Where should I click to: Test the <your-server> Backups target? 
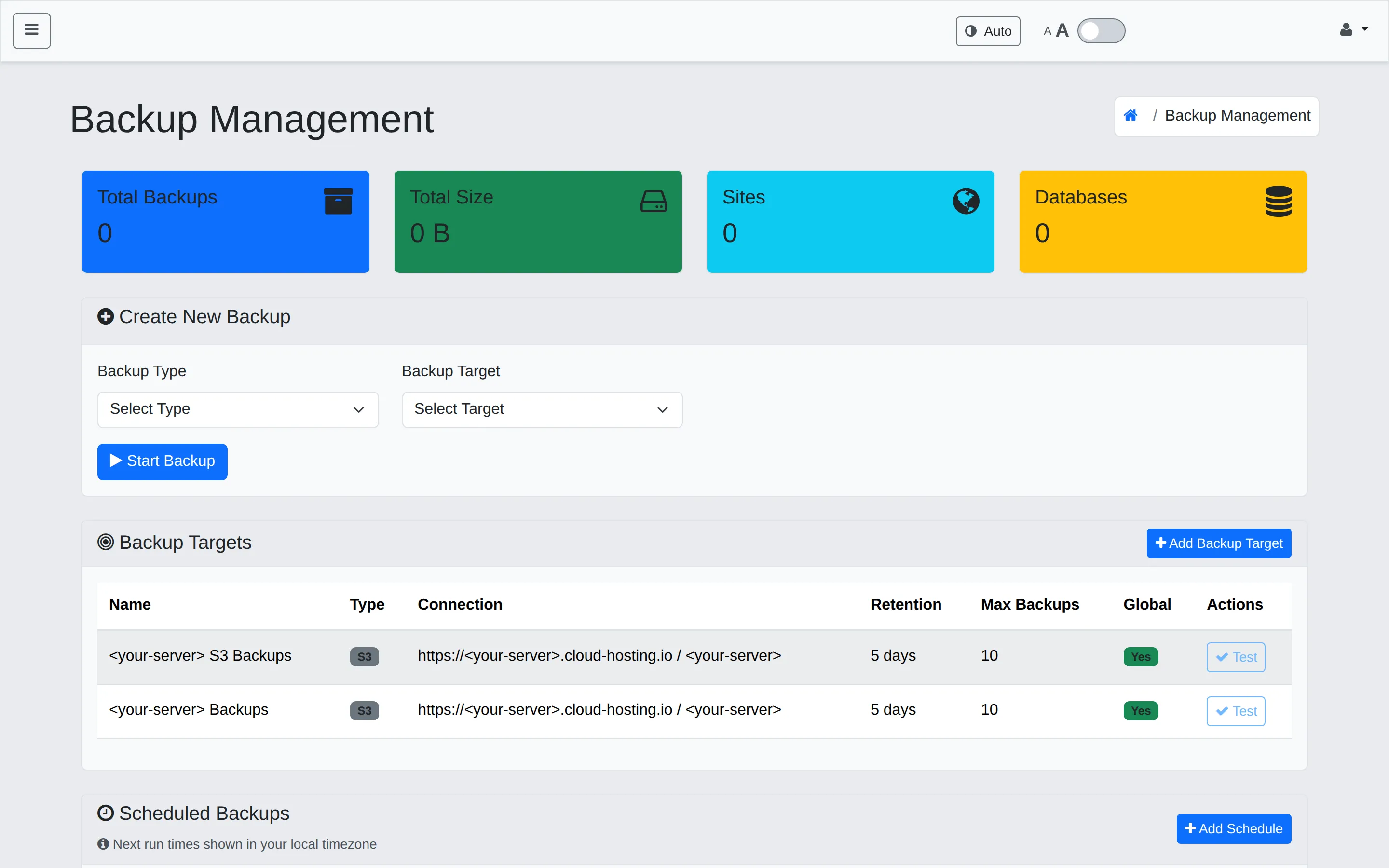pos(1236,711)
